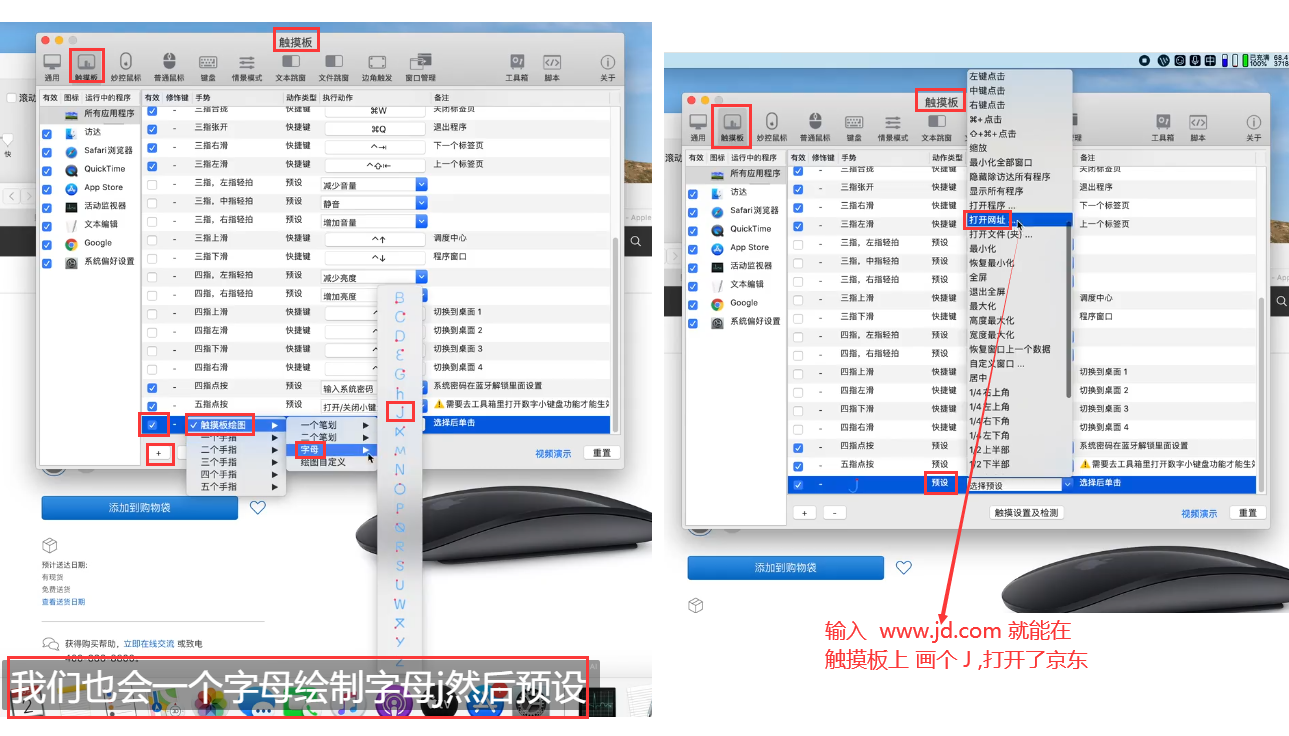Open 键盘 settings in the right window

(x=854, y=127)
